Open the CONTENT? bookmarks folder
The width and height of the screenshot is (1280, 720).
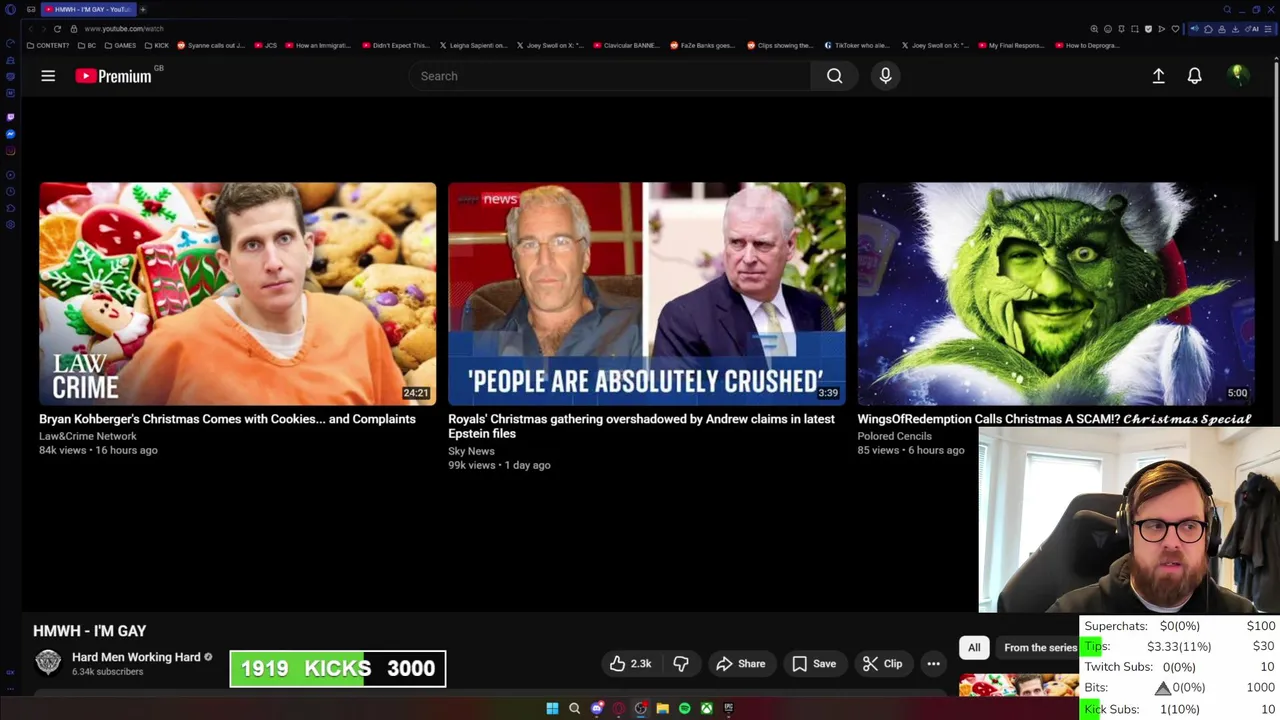[49, 45]
